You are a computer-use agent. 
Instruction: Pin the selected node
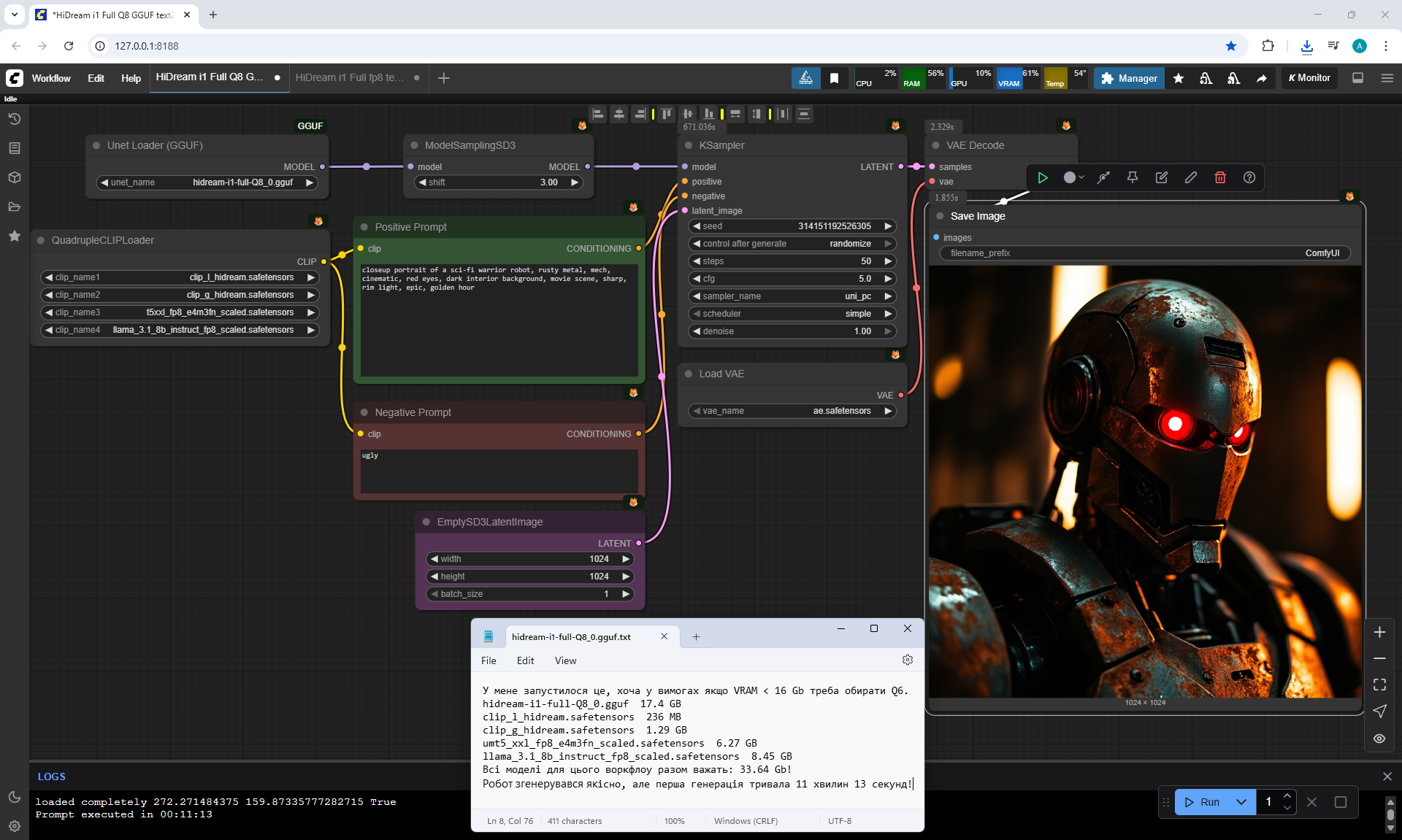[1133, 177]
